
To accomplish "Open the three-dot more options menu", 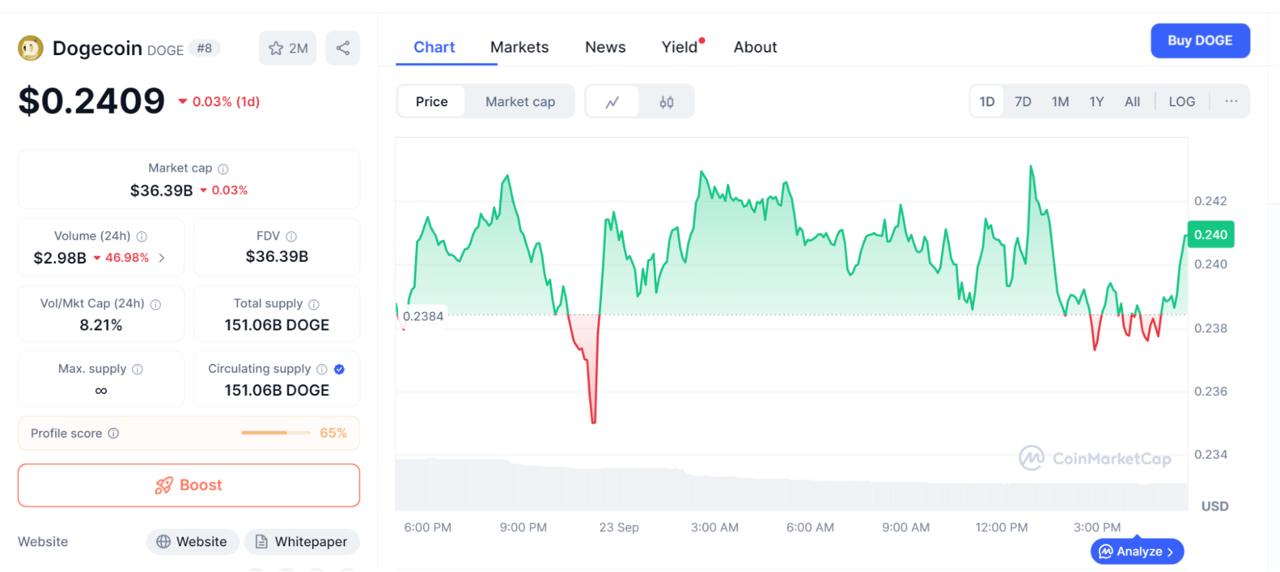I will (1231, 101).
